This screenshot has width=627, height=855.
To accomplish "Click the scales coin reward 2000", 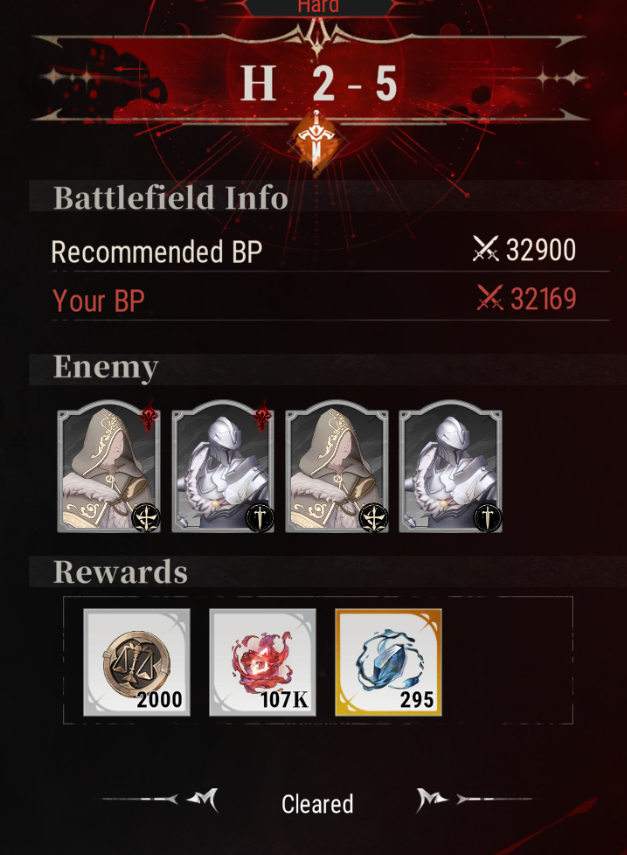I will [x=137, y=662].
